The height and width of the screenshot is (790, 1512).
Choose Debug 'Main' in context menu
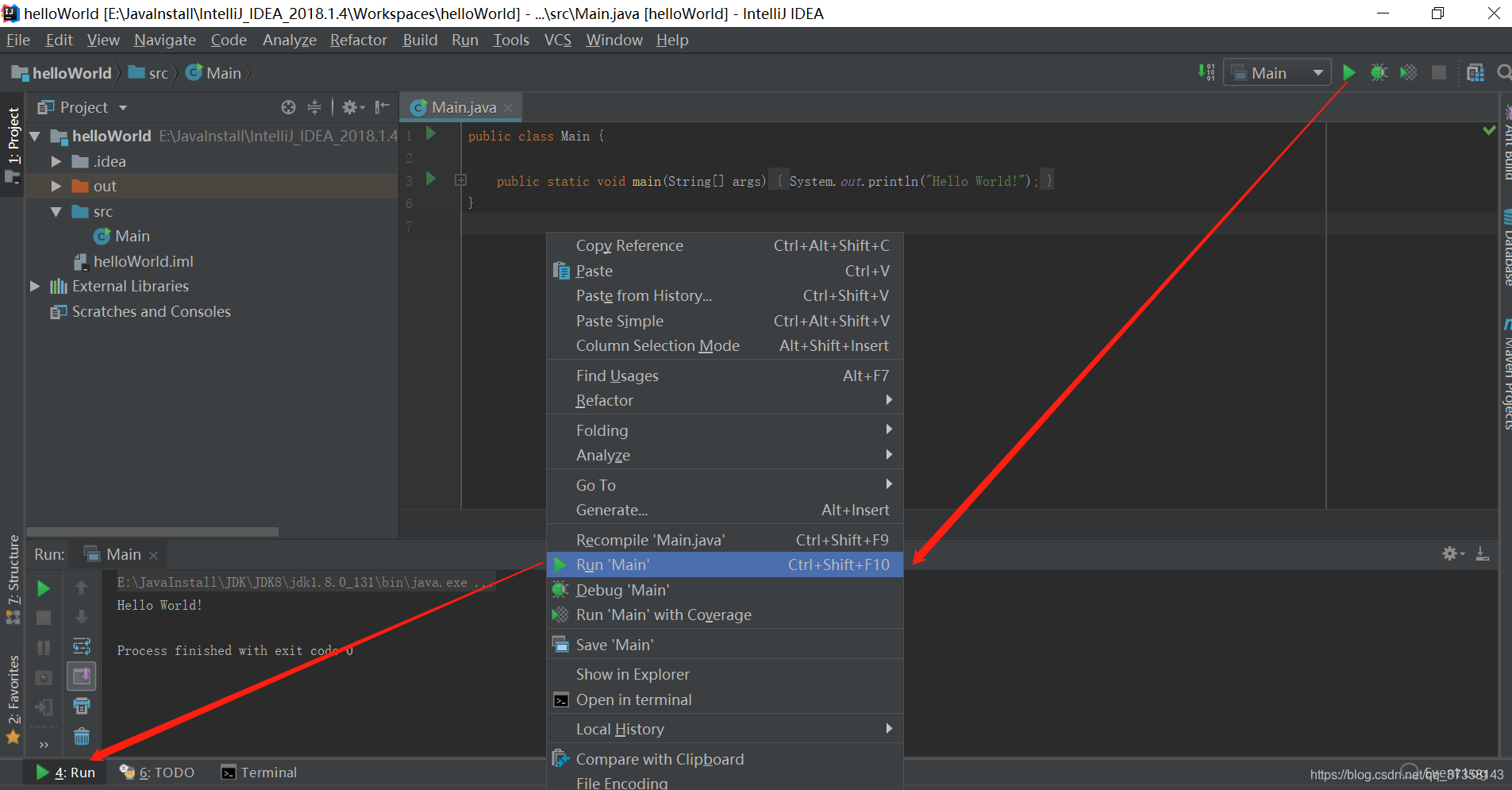725,590
